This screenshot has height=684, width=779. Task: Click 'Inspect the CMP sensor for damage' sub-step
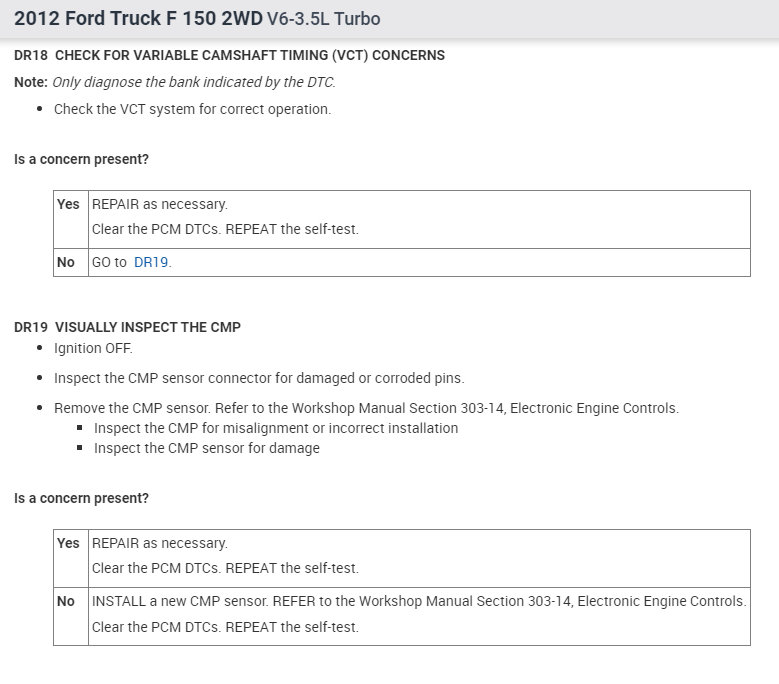(x=207, y=448)
